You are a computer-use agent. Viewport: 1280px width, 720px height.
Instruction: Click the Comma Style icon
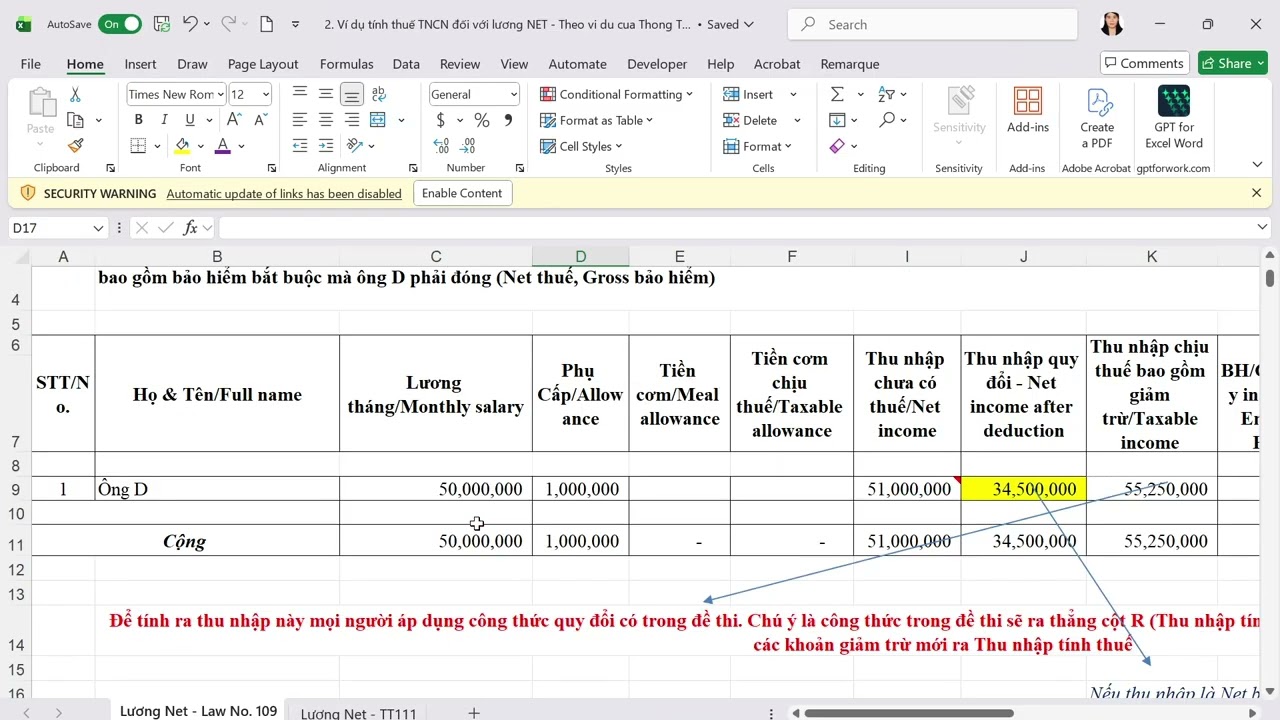[x=508, y=120]
